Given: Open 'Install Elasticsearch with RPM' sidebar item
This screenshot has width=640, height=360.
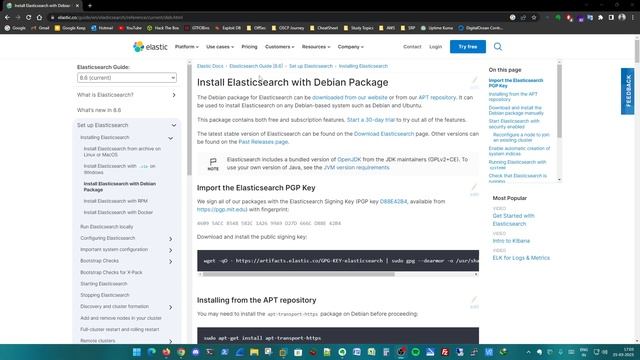Looking at the screenshot, I should click(116, 201).
